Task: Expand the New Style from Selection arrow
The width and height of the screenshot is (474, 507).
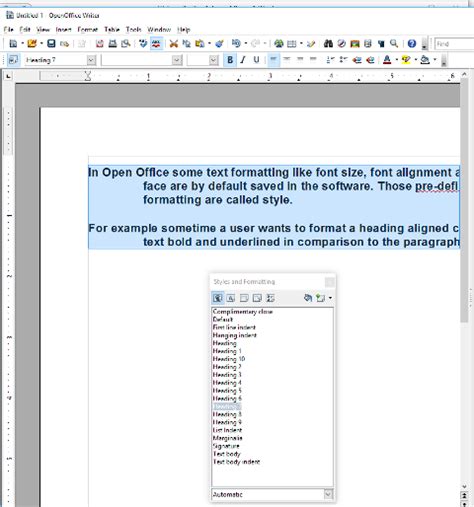Action: 330,298
